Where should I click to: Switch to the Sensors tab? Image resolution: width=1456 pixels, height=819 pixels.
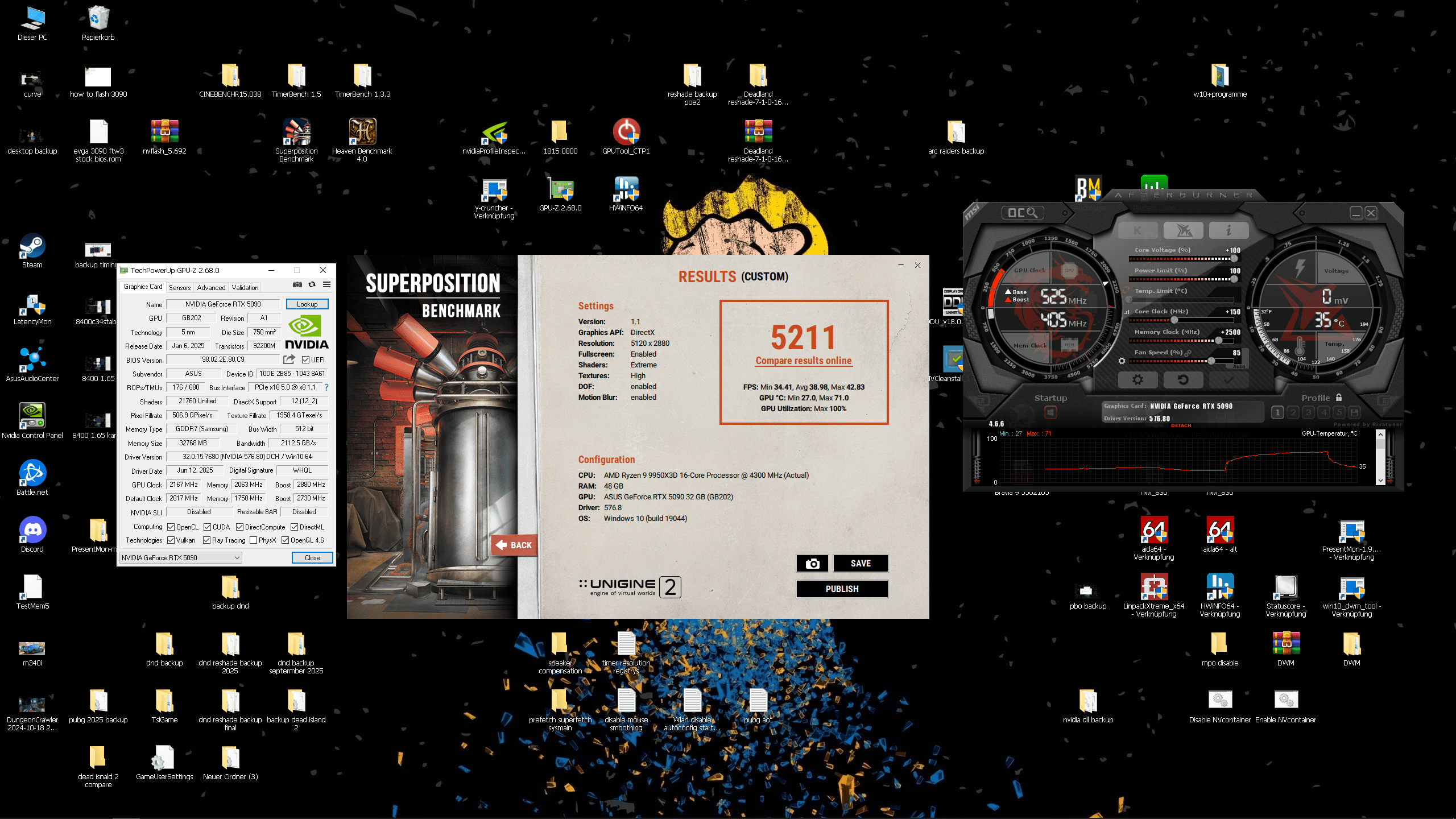tap(180, 288)
